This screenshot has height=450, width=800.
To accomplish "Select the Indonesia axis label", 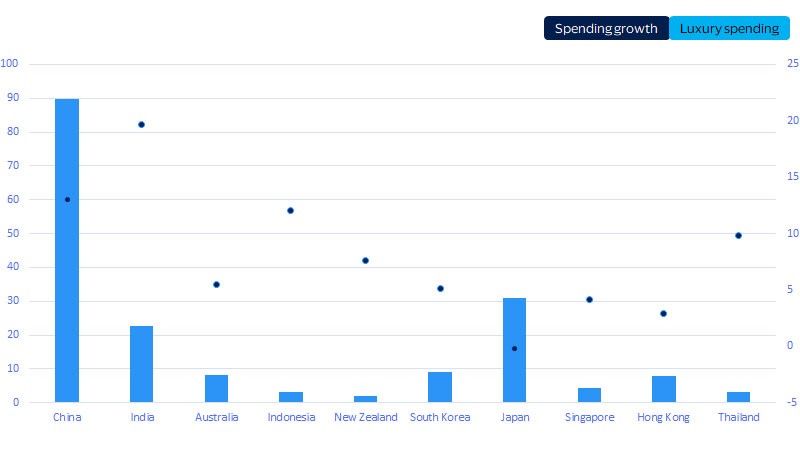I will point(291,417).
